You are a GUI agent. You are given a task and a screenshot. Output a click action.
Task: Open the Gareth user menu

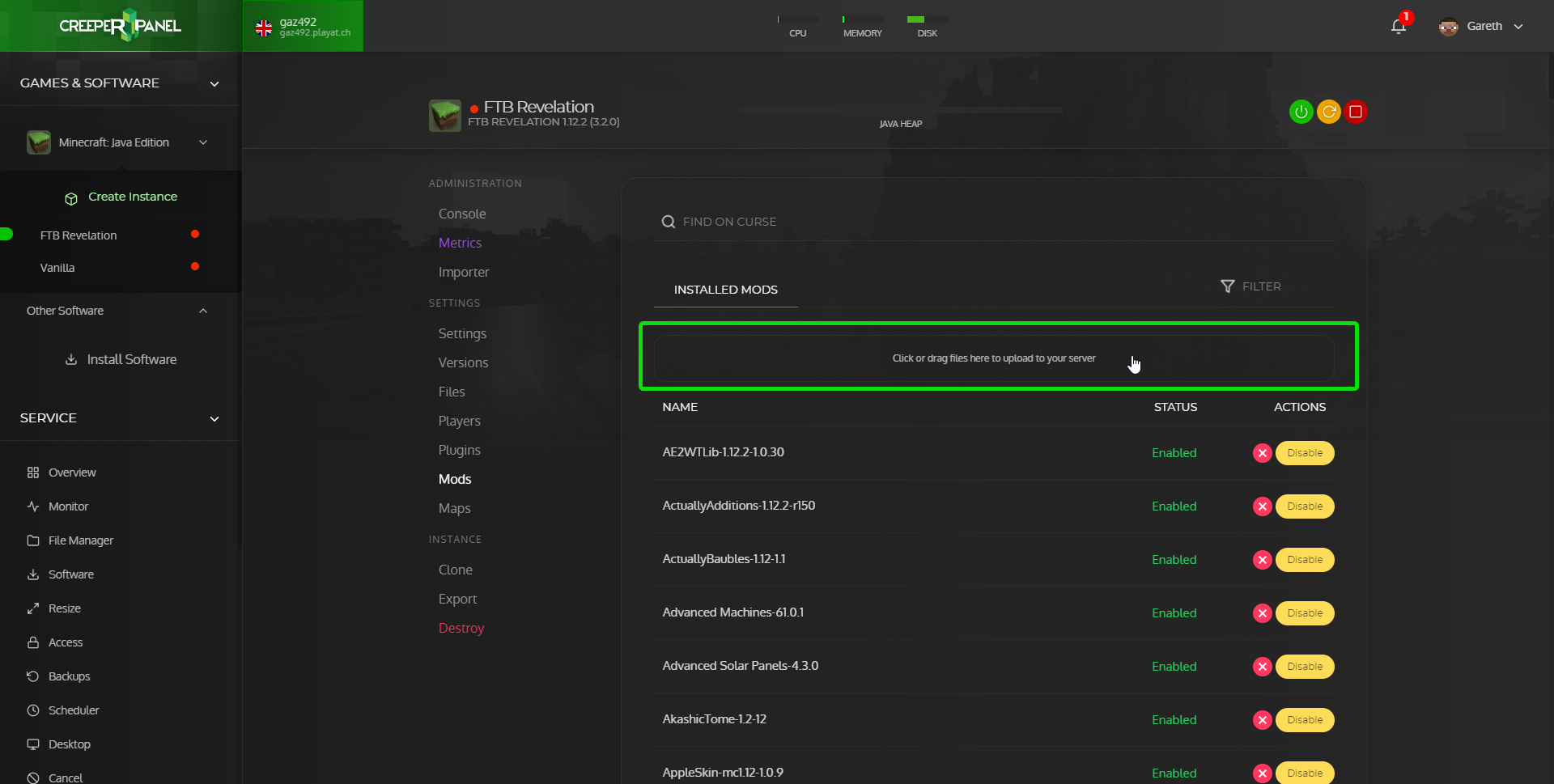point(1482,26)
